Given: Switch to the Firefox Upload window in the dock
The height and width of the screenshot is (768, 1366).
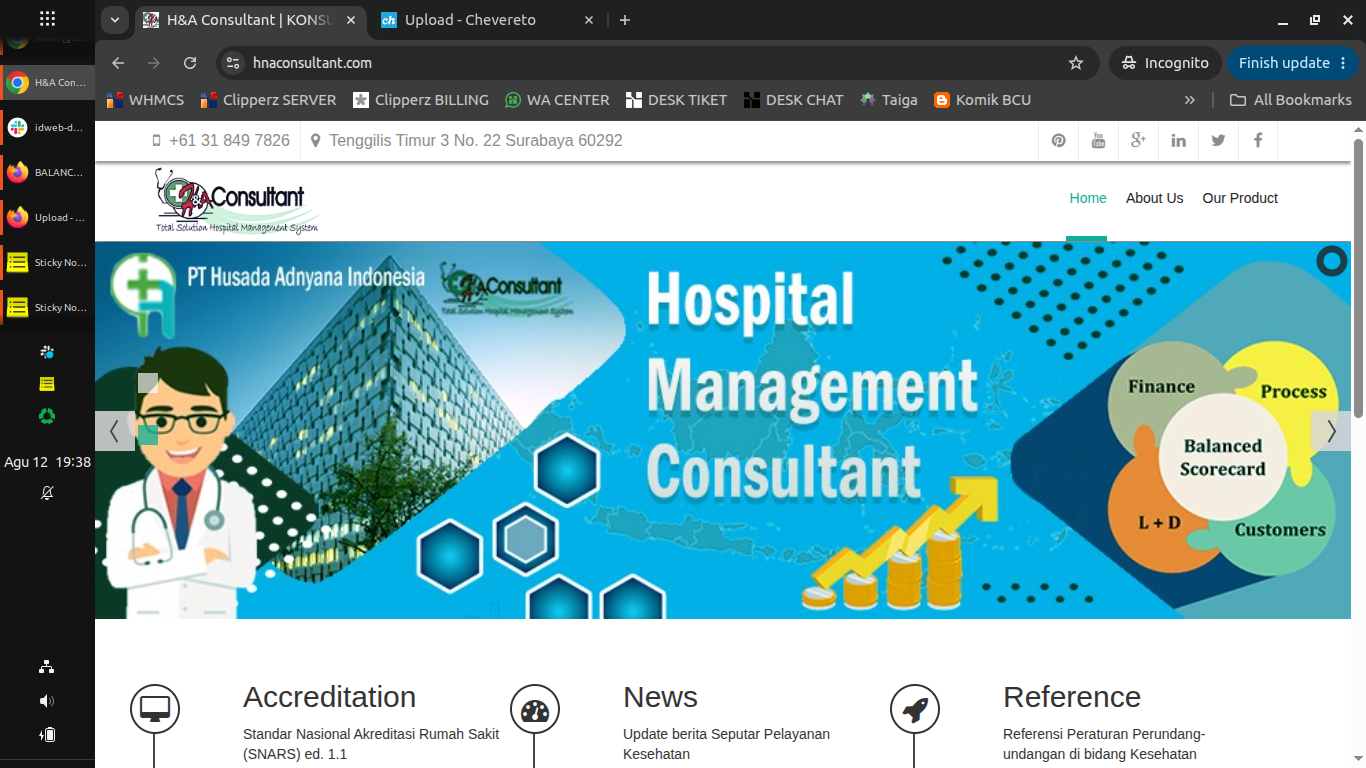Looking at the screenshot, I should click(x=47, y=218).
